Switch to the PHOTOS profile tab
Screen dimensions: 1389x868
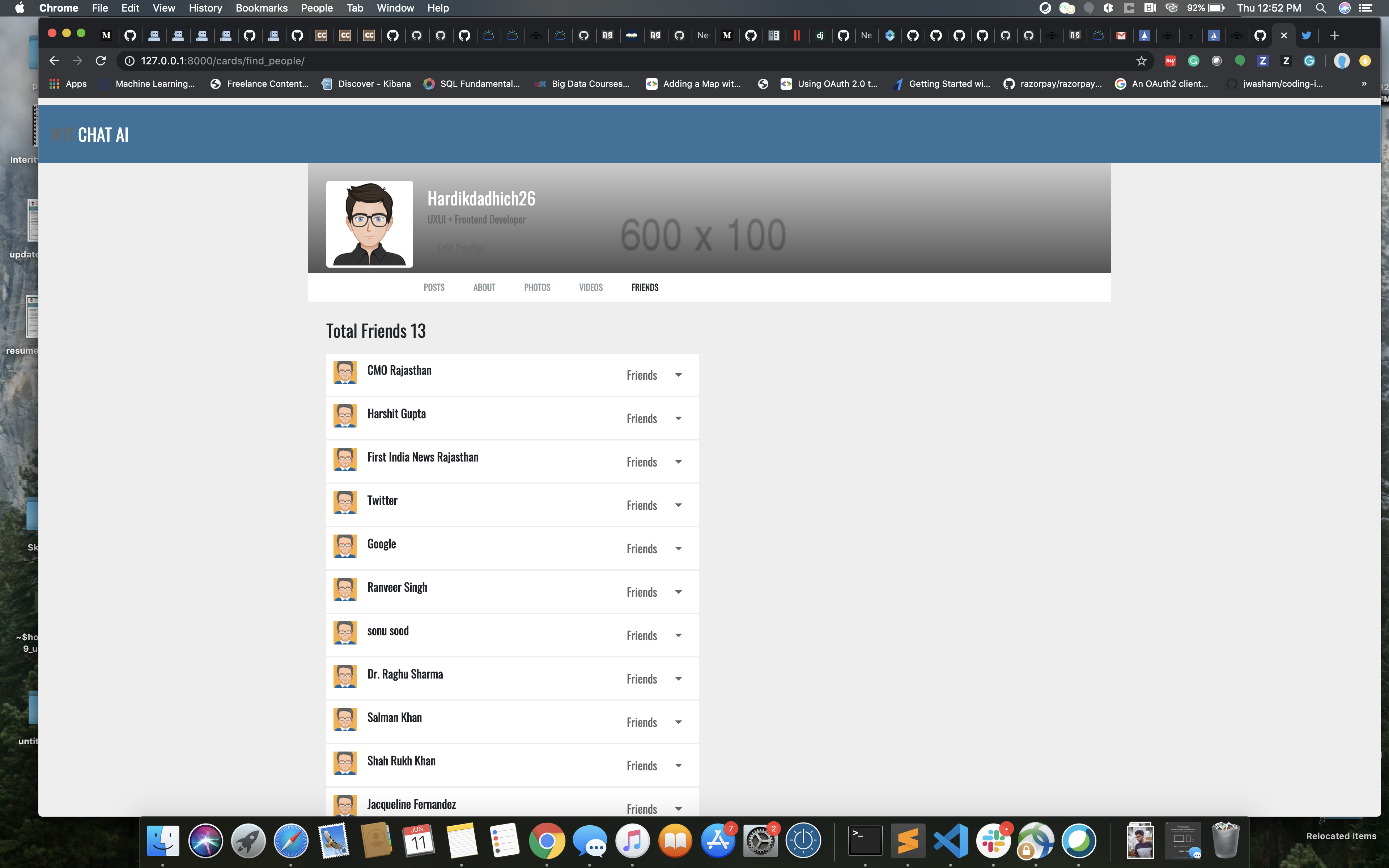point(537,288)
